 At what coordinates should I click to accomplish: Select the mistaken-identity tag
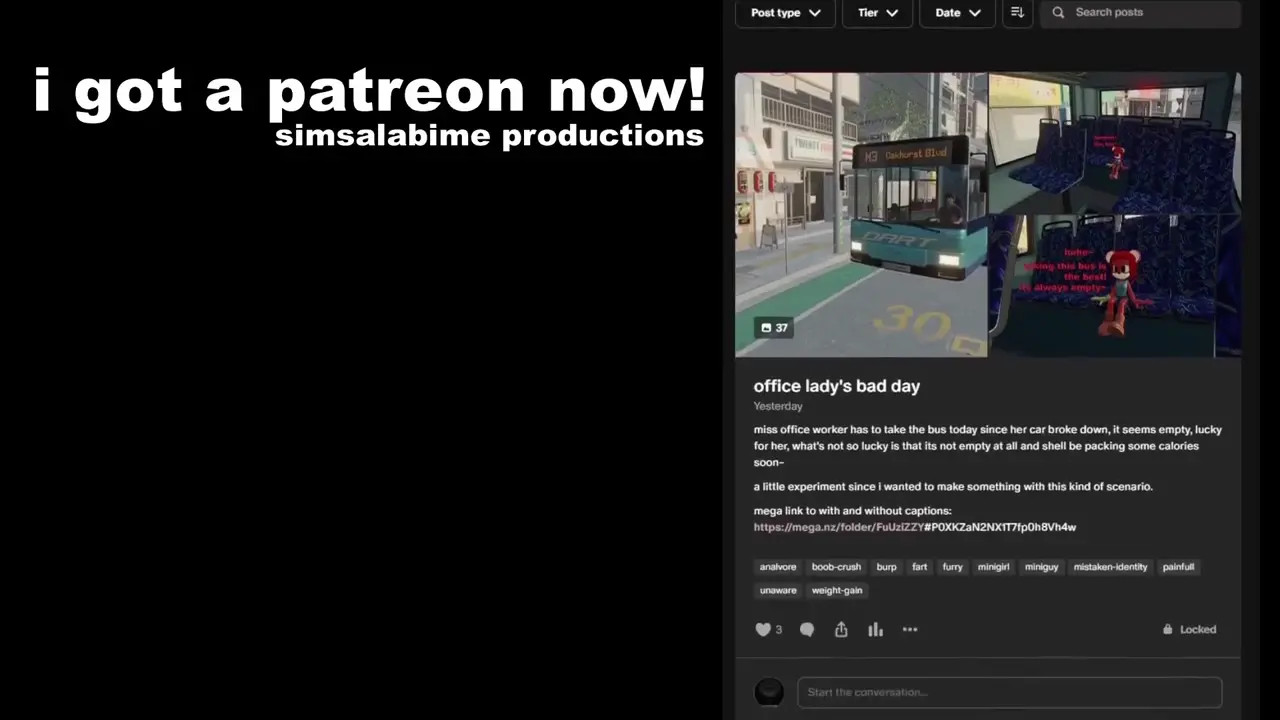(1110, 567)
